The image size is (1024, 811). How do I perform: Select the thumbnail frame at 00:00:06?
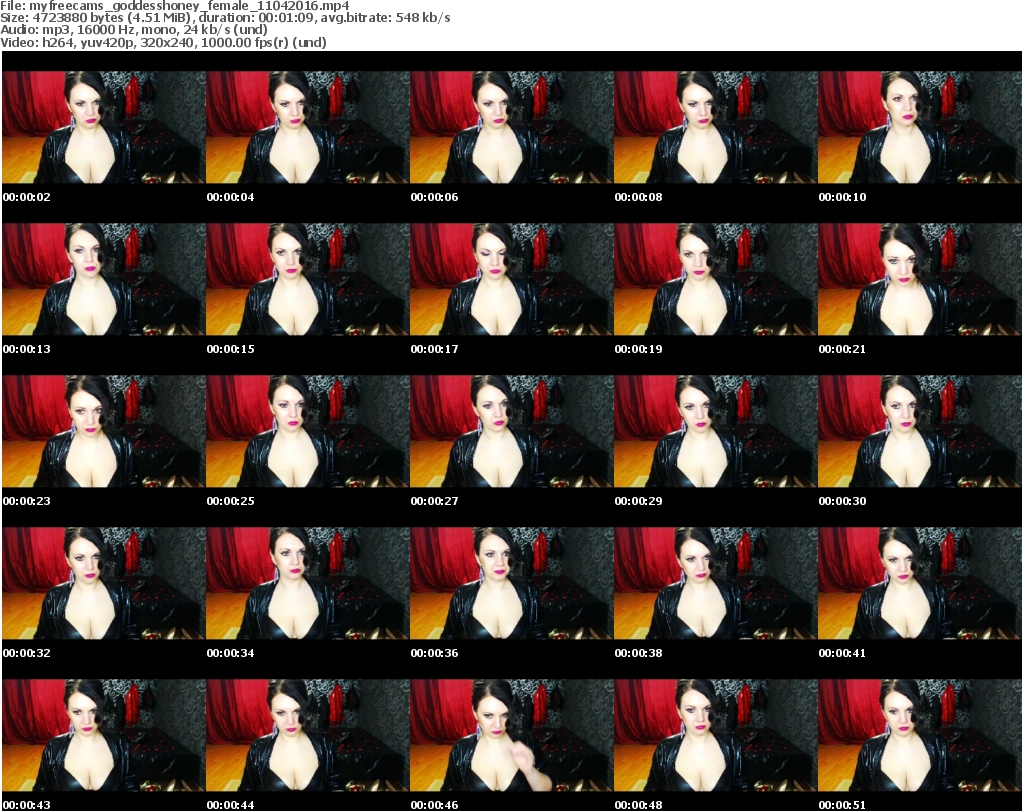tap(511, 127)
